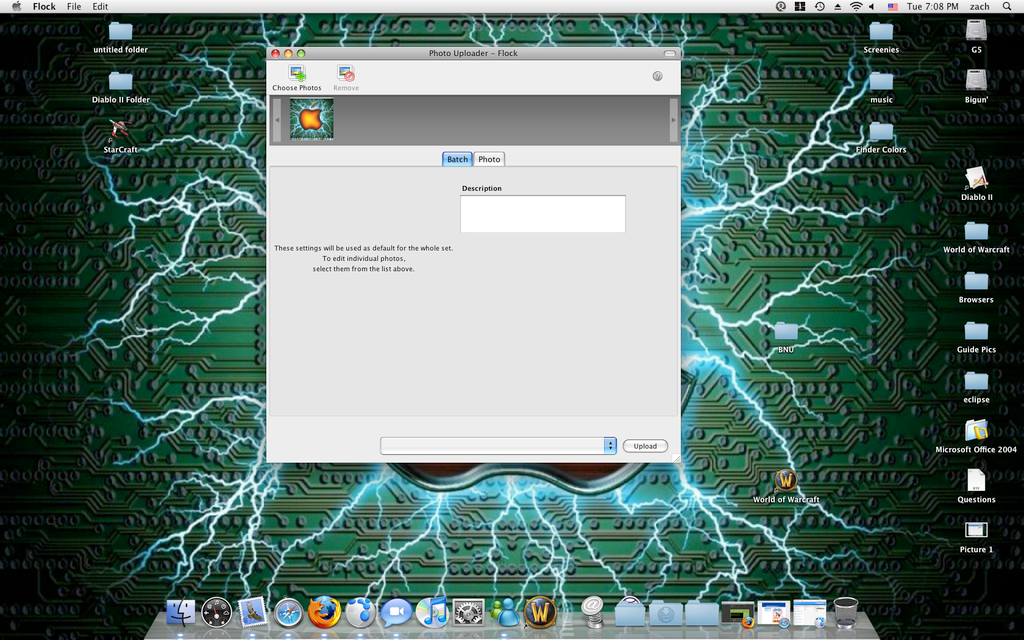Open MSN Messenger in Dock
Image resolution: width=1024 pixels, height=640 pixels.
[504, 613]
